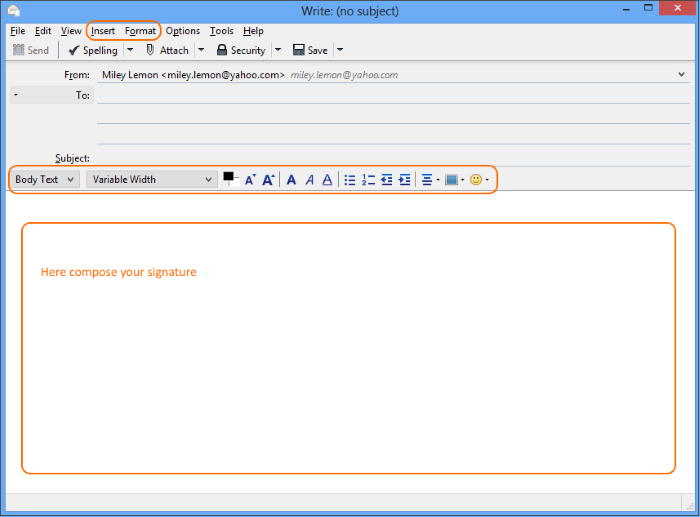The height and width of the screenshot is (517, 700).
Task: Toggle italic text formatting
Action: pos(309,179)
